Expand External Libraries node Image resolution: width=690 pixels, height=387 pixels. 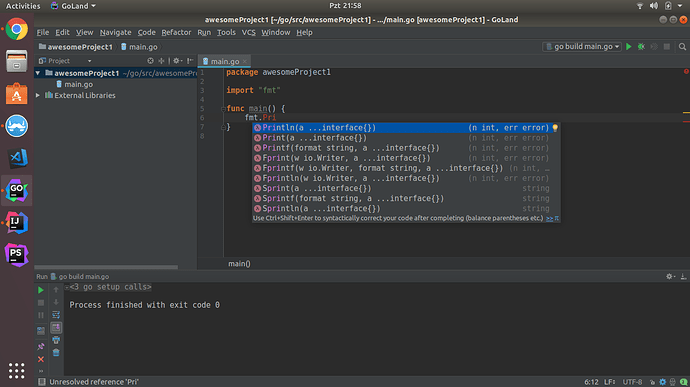click(38, 96)
